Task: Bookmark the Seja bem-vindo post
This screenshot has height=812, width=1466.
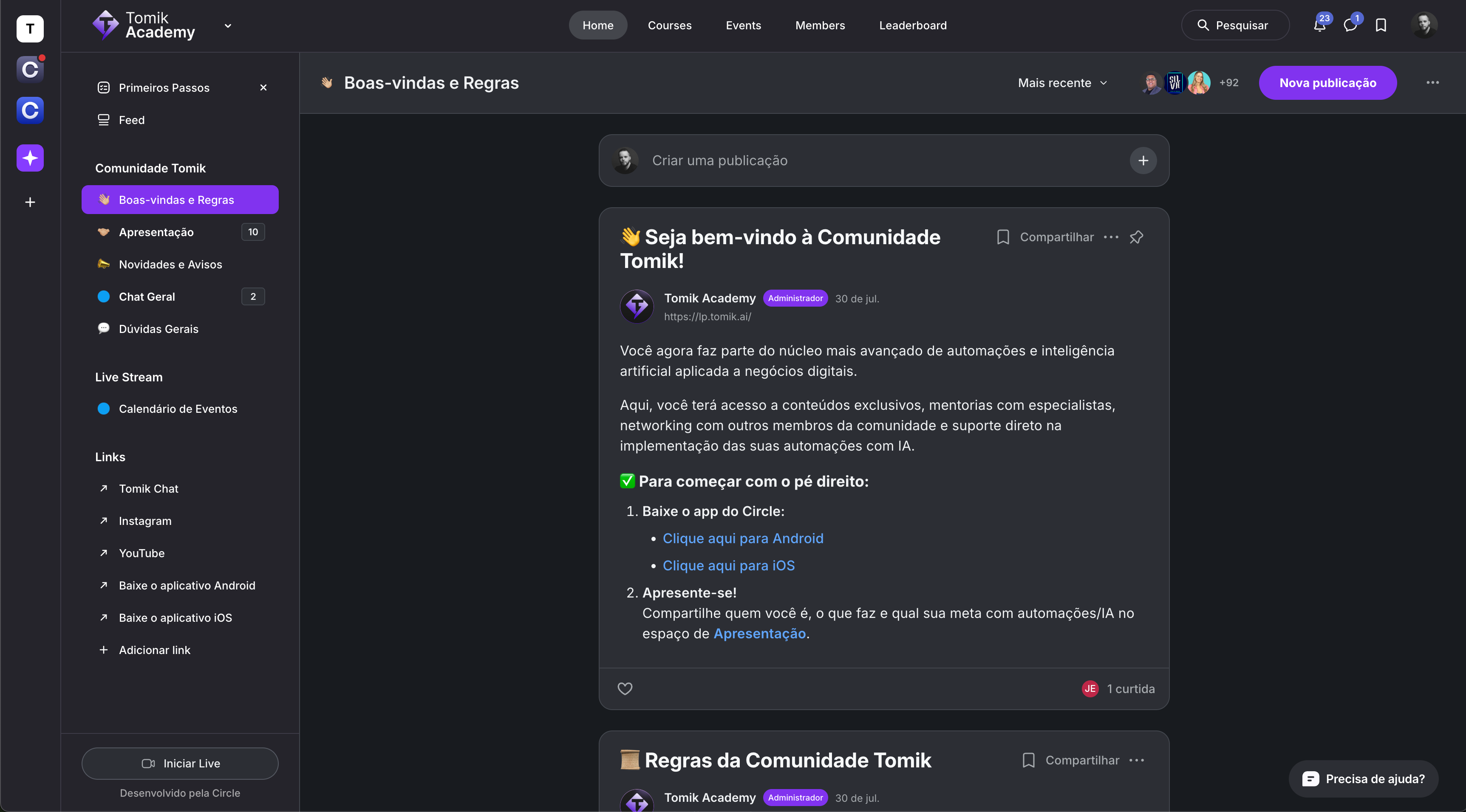Action: (x=1003, y=237)
